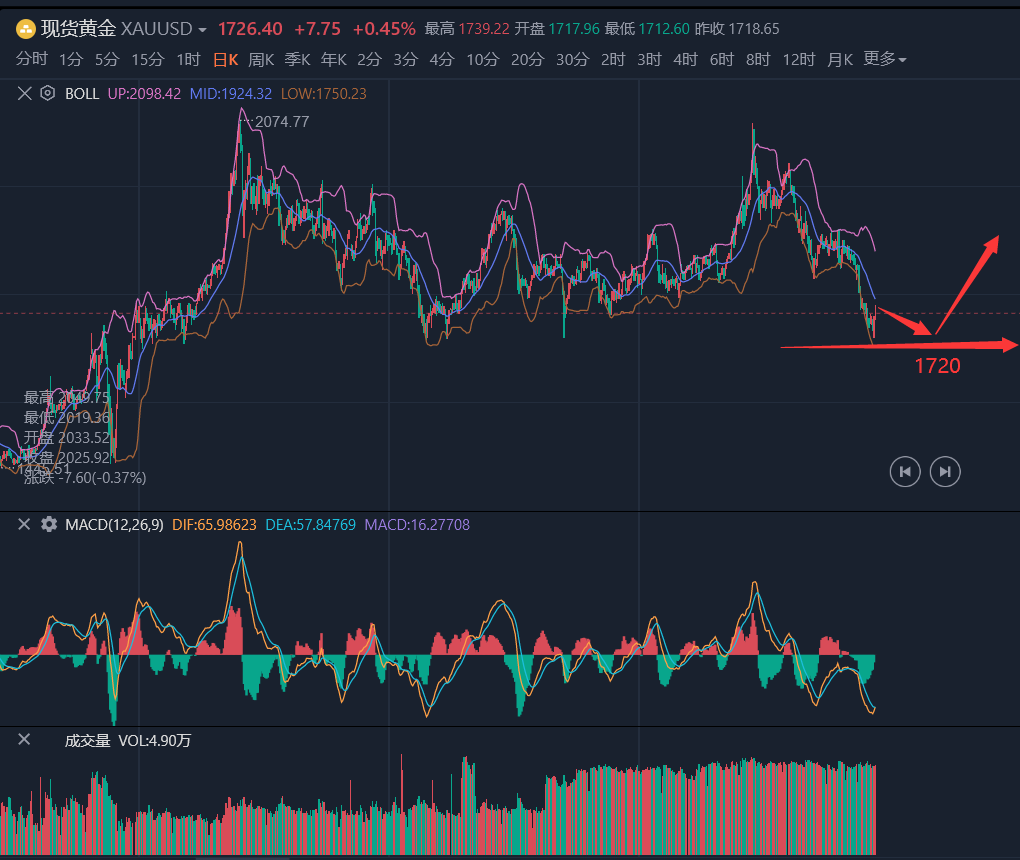The width and height of the screenshot is (1020, 860).
Task: Select the 5分 timeframe
Action: click(x=107, y=60)
